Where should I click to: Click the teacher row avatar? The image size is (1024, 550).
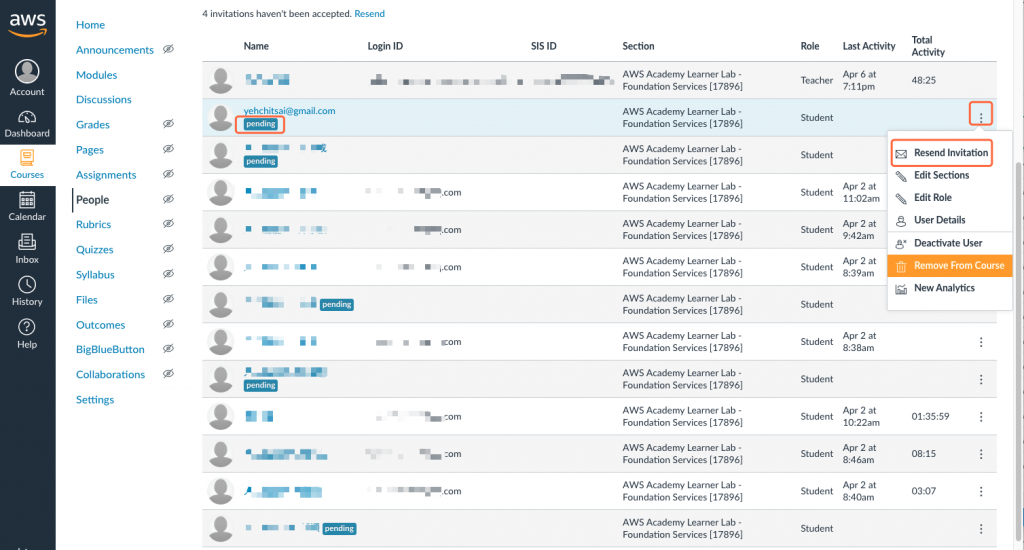tap(221, 80)
